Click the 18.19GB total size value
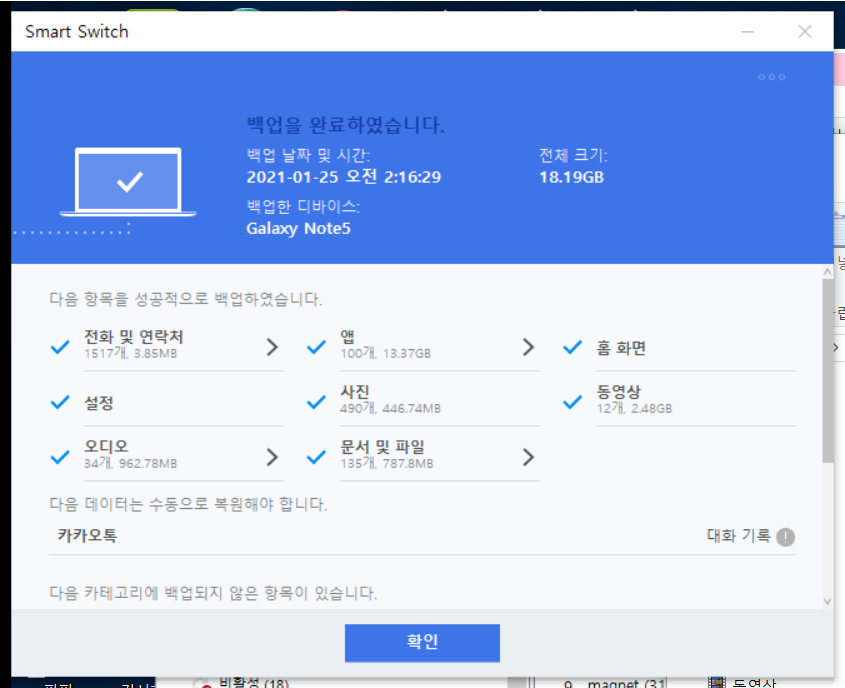Viewport: 845px width, 688px height. pos(572,177)
